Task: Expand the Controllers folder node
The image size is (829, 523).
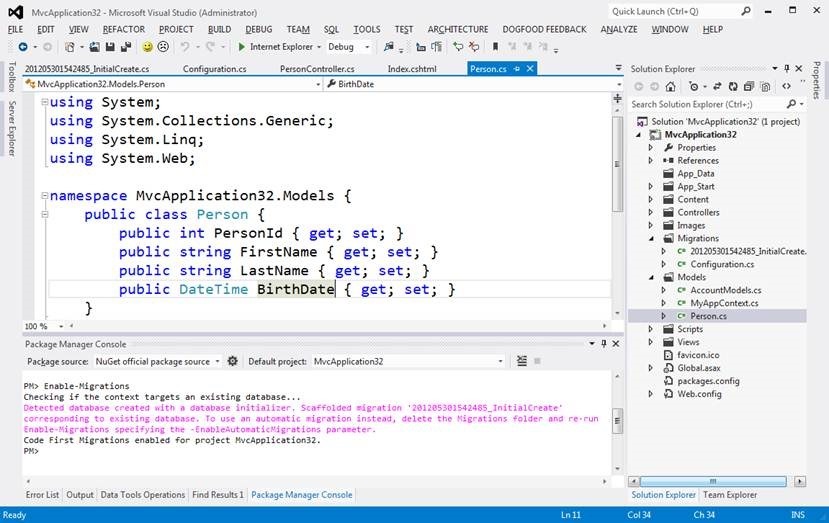Action: [651, 213]
